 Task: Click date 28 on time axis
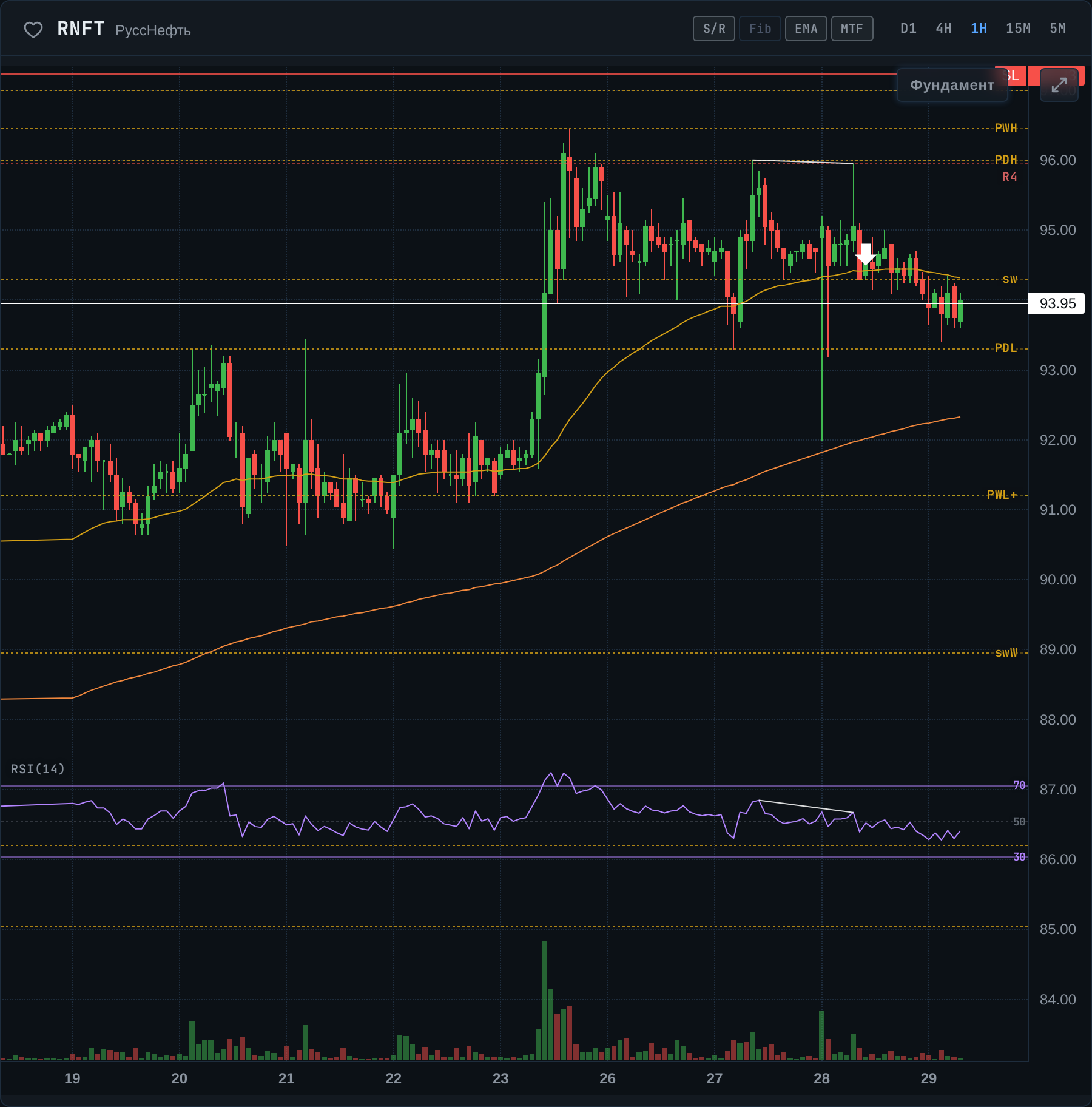point(821,1078)
